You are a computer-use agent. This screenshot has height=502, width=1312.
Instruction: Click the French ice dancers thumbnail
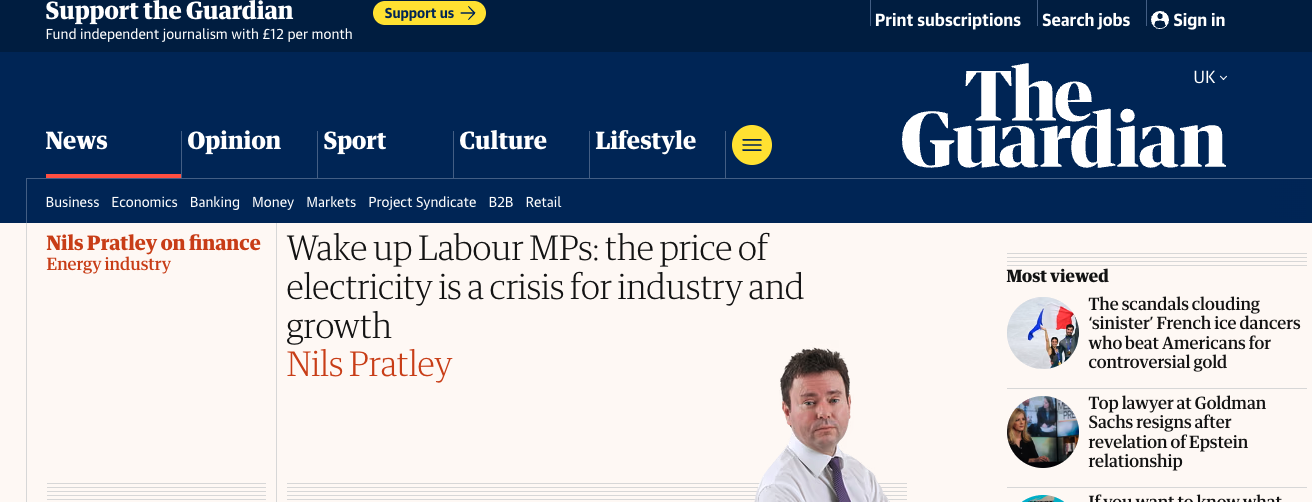point(1043,333)
